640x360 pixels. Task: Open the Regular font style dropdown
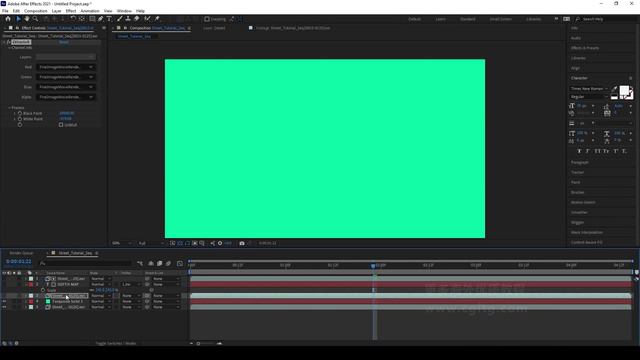point(589,97)
